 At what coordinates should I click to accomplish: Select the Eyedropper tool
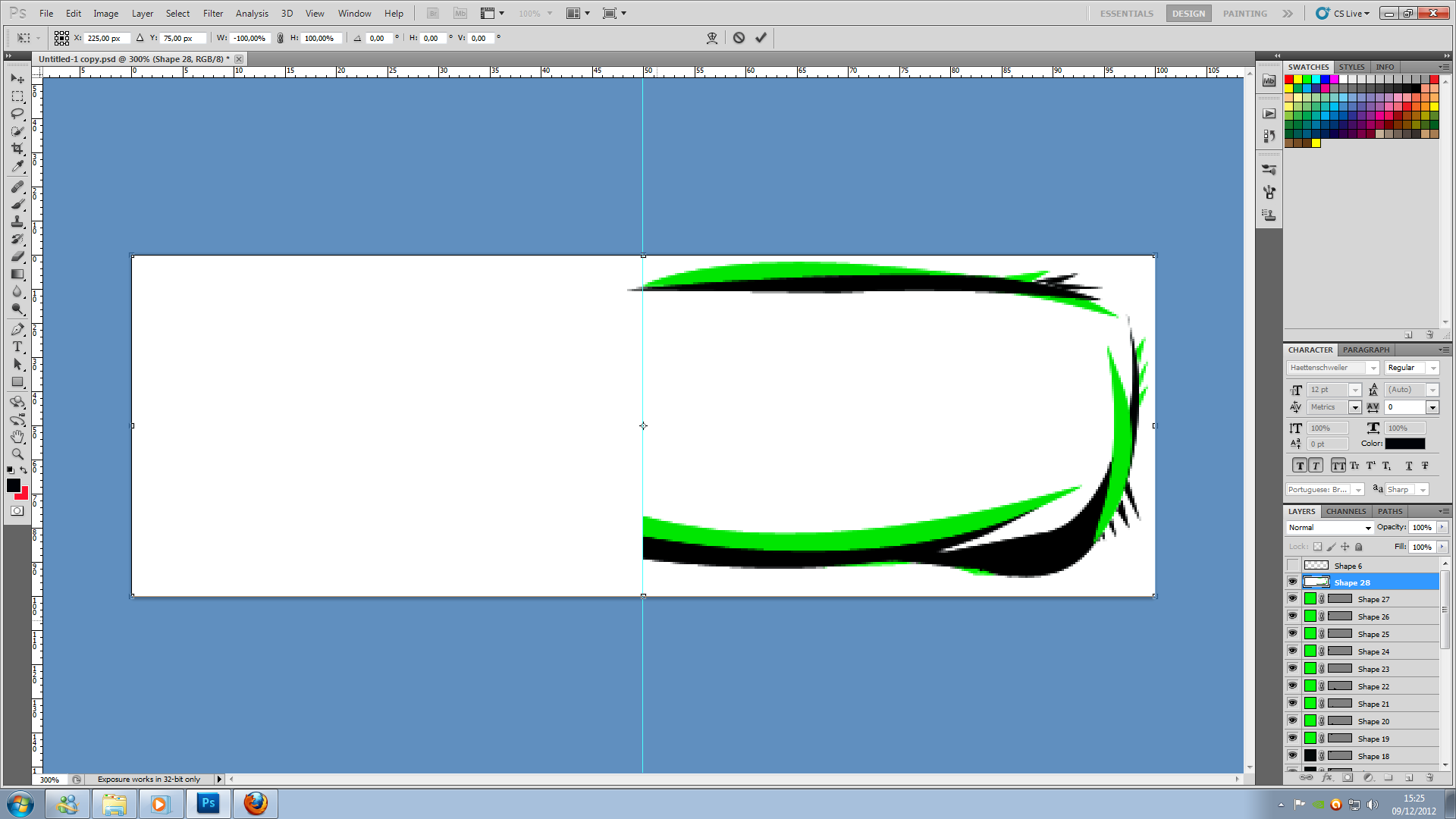pyautogui.click(x=17, y=166)
